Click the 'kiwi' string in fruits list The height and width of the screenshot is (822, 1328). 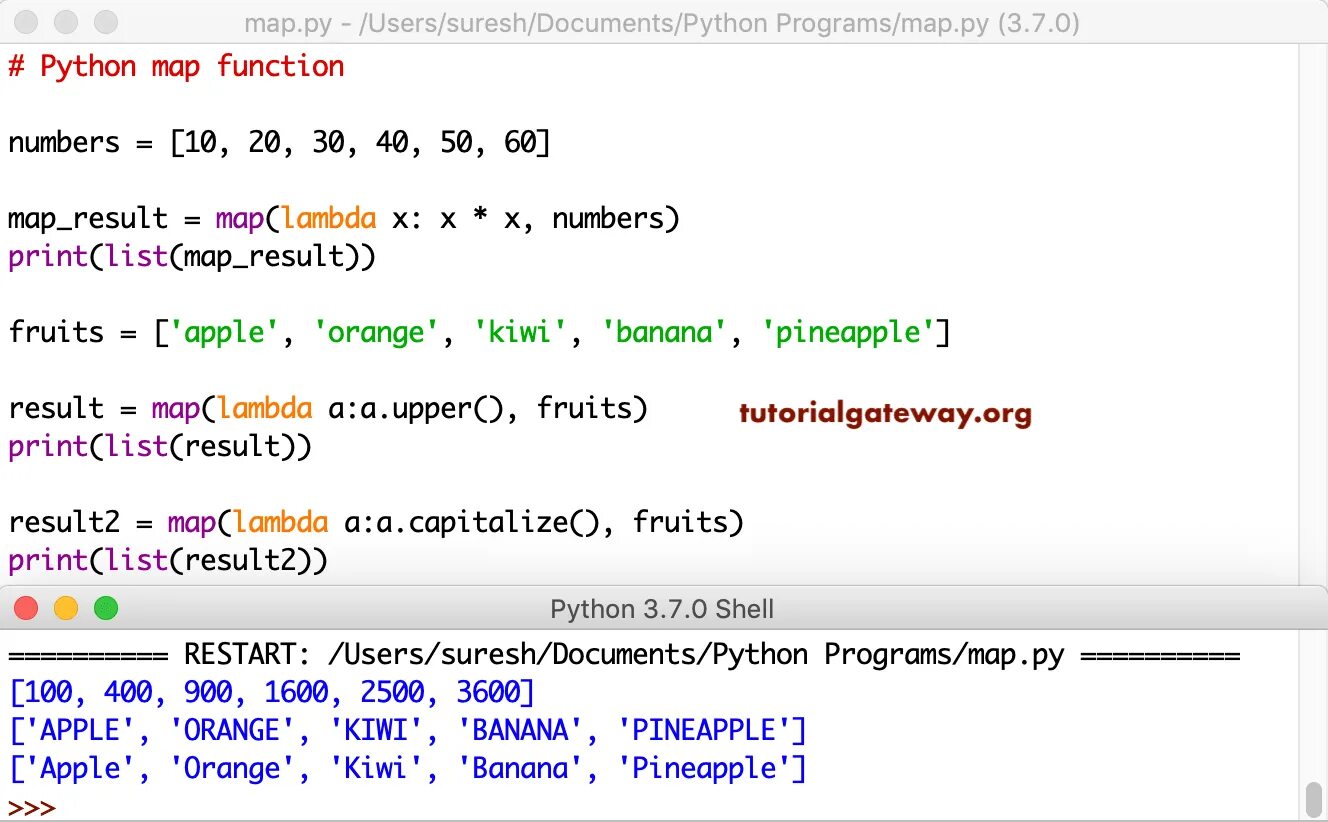coord(520,333)
